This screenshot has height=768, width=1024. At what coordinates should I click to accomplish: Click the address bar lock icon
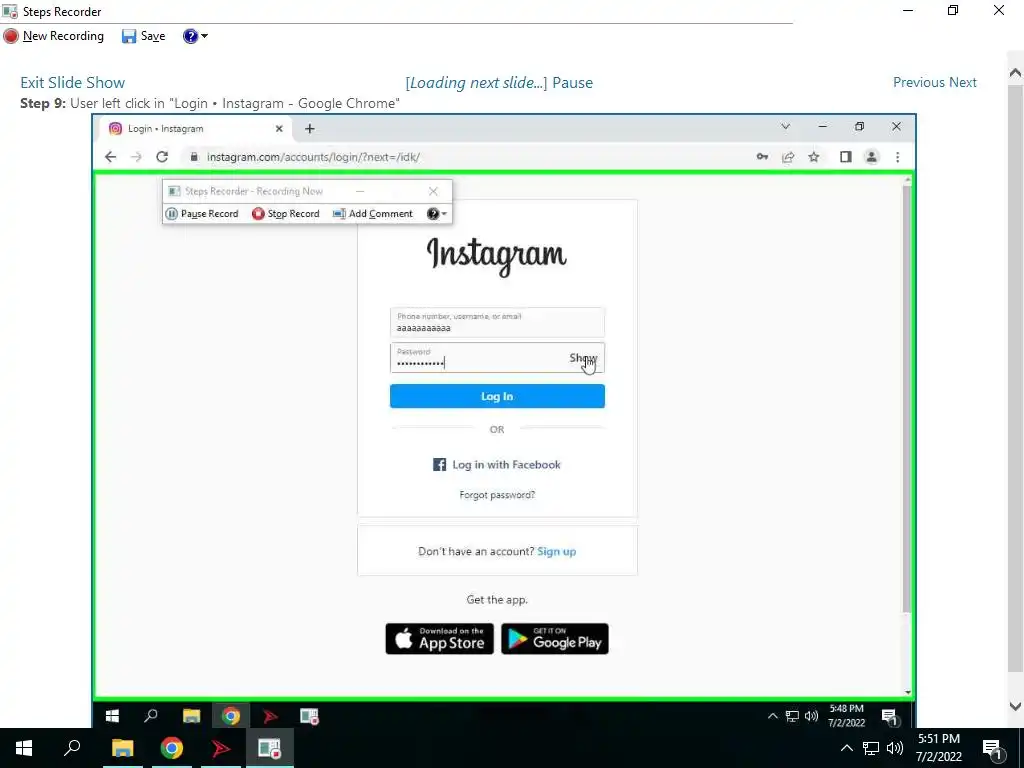(x=193, y=157)
